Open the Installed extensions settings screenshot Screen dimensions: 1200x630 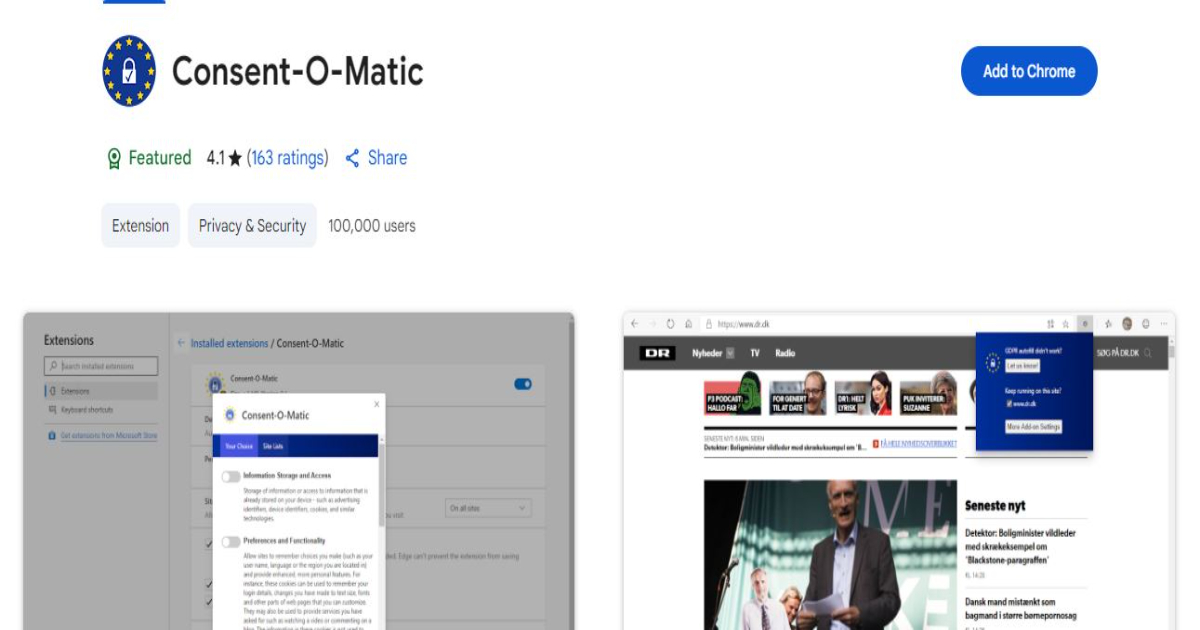click(299, 471)
